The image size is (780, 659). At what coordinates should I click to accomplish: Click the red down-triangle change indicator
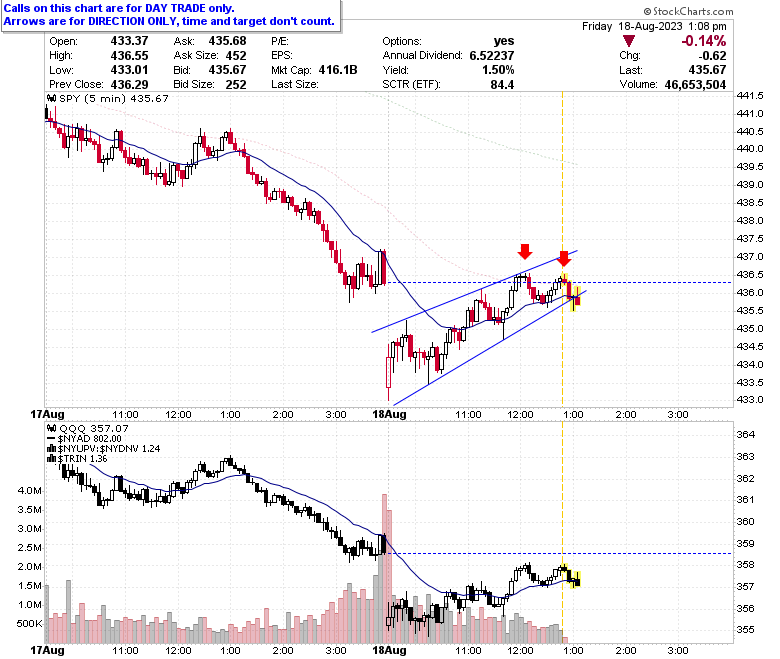click(x=629, y=41)
